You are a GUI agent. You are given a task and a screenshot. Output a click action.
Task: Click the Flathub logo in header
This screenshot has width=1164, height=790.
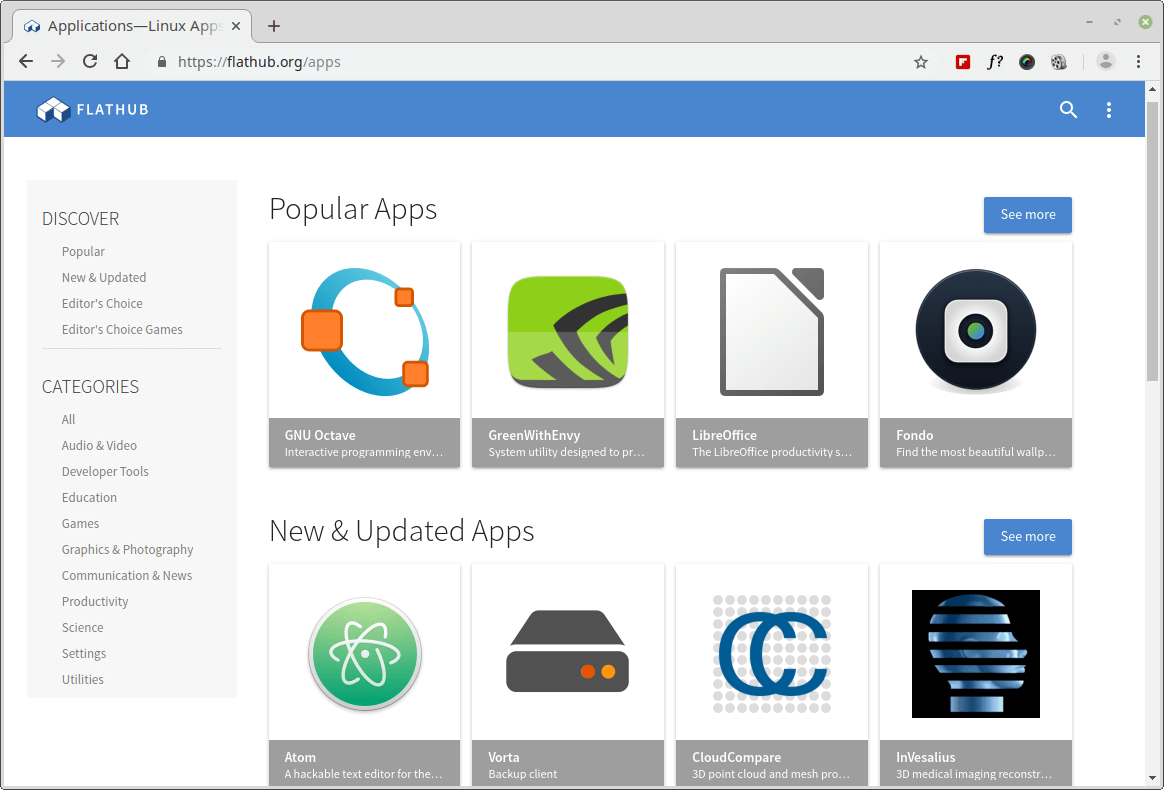pyautogui.click(x=93, y=110)
